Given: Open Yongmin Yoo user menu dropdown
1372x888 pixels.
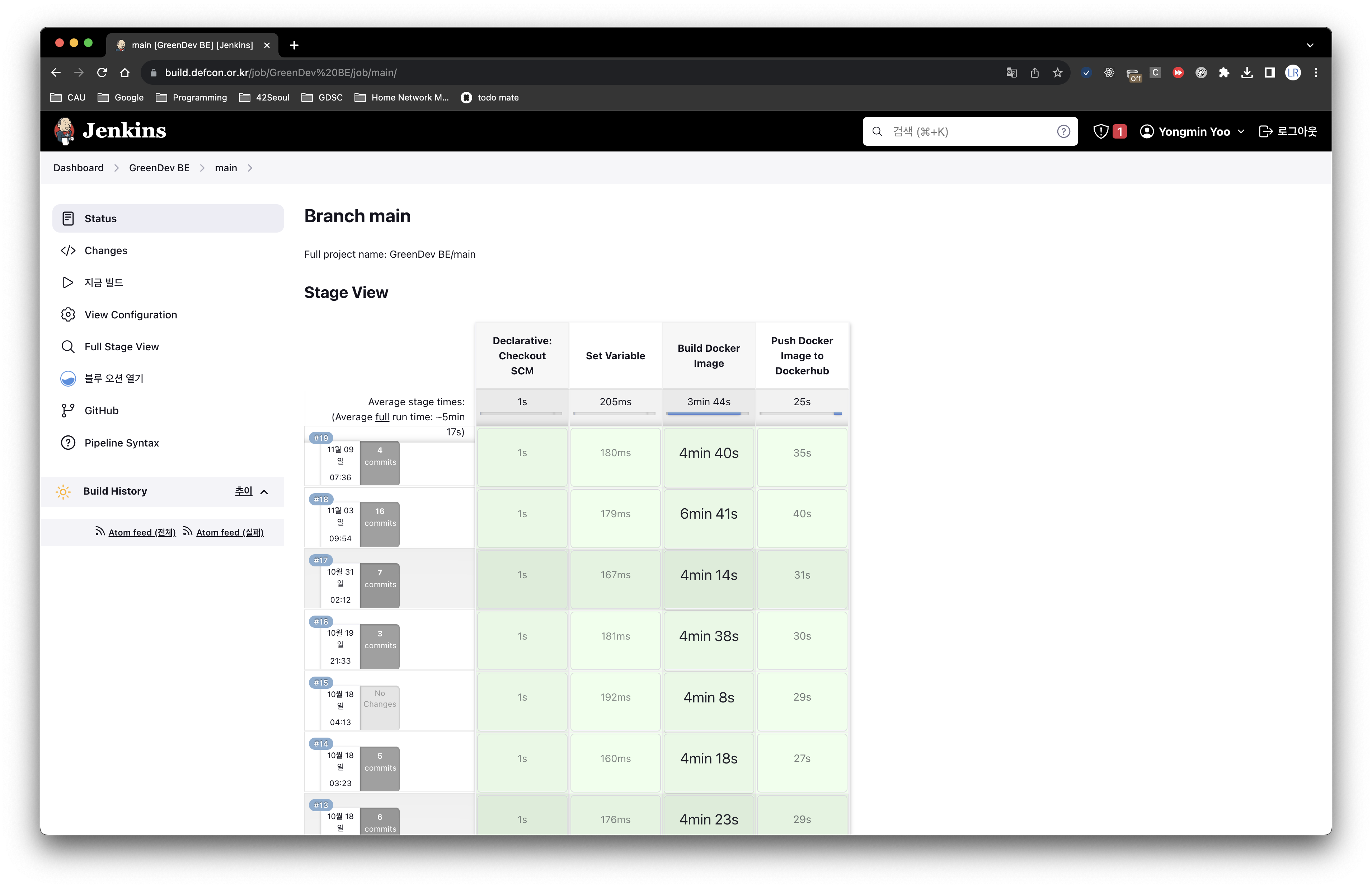Looking at the screenshot, I should coord(1192,131).
